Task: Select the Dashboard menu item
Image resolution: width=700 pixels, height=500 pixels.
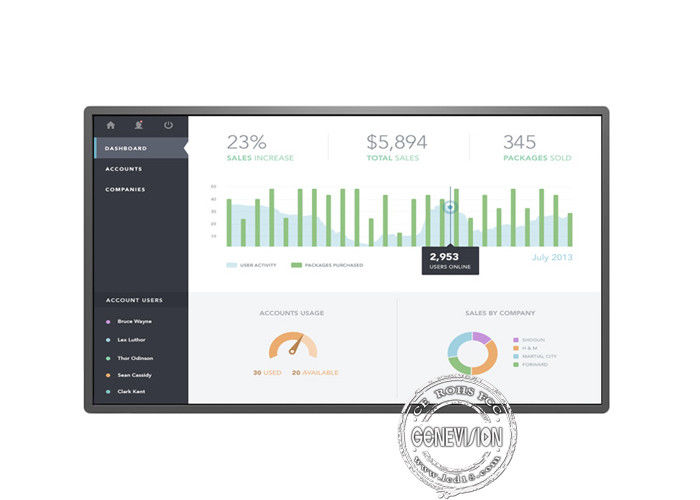Action: point(126,148)
